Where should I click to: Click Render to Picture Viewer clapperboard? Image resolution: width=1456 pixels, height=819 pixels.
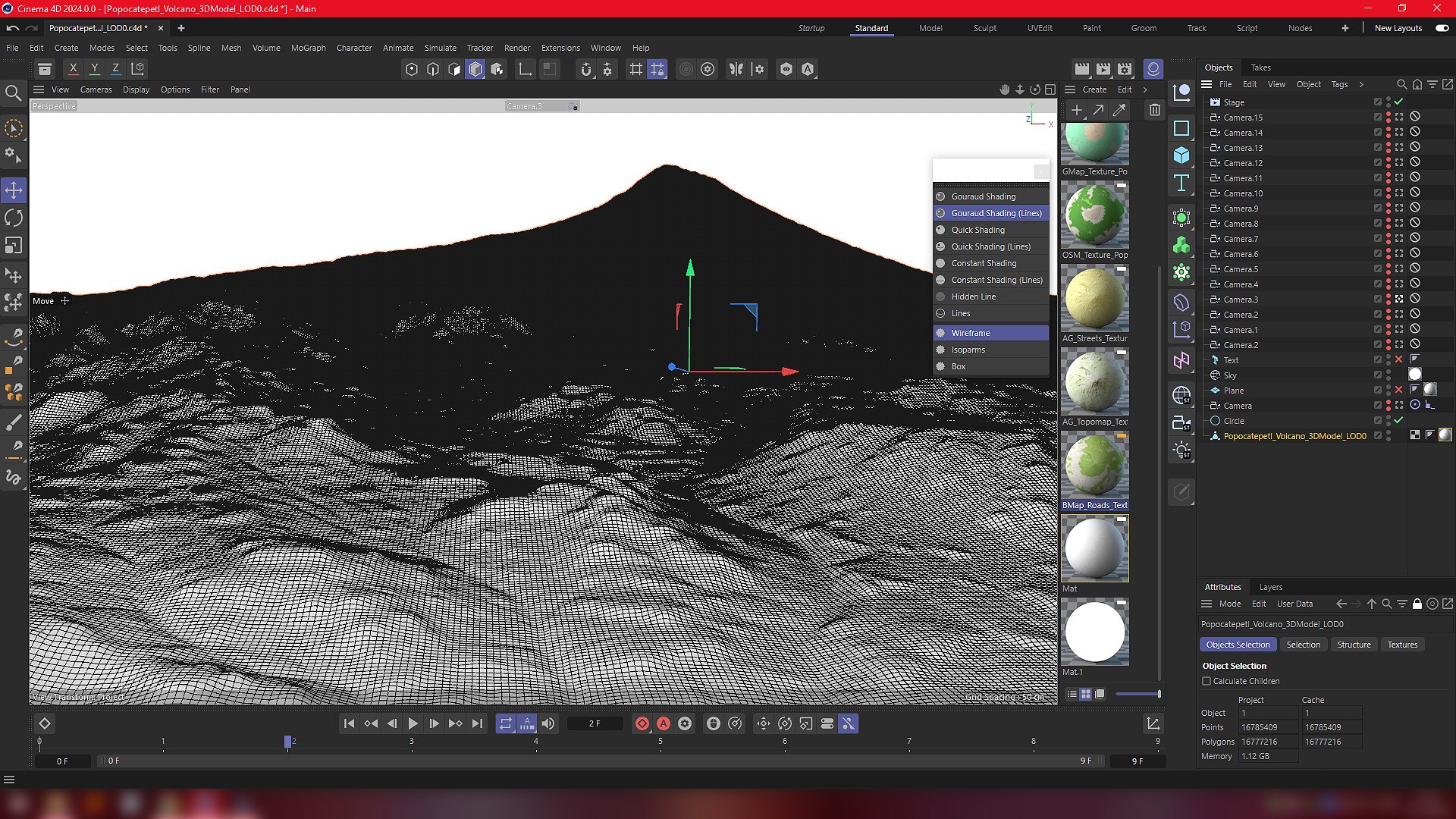[x=1103, y=69]
